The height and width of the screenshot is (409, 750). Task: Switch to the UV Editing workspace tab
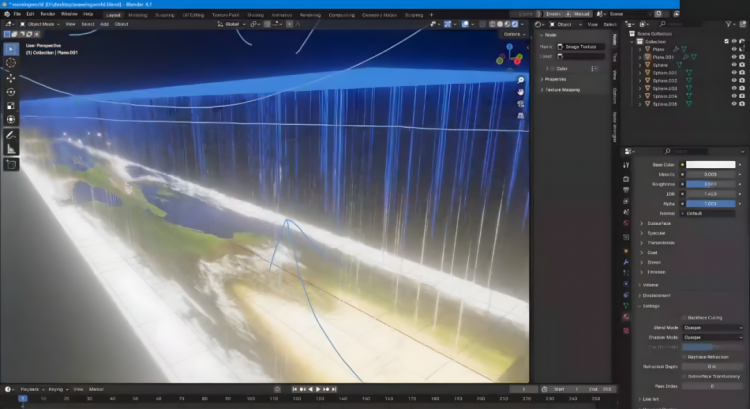193,15
